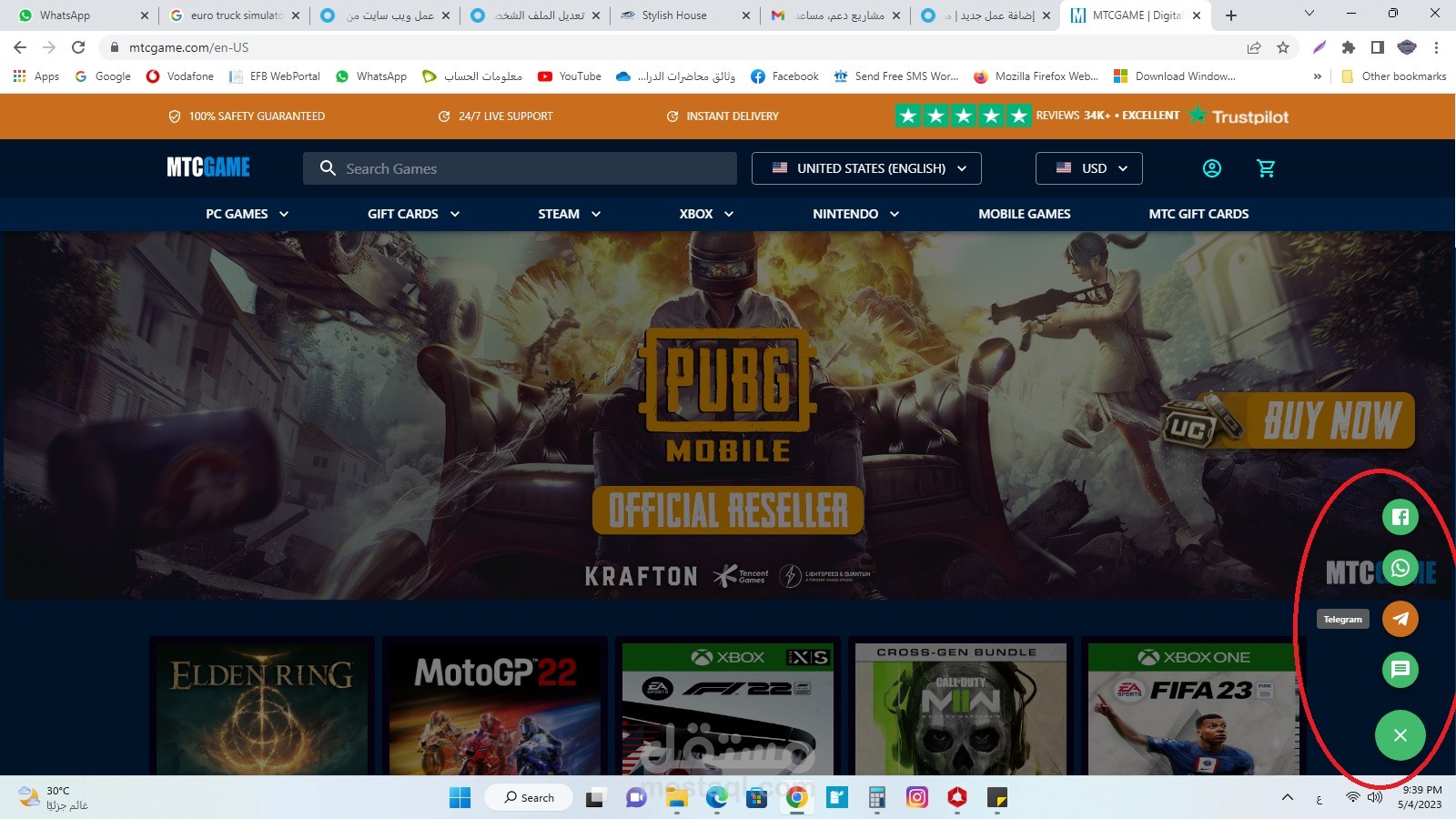Open Instagram from the taskbar
Viewport: 1456px width, 819px height.
[x=917, y=798]
